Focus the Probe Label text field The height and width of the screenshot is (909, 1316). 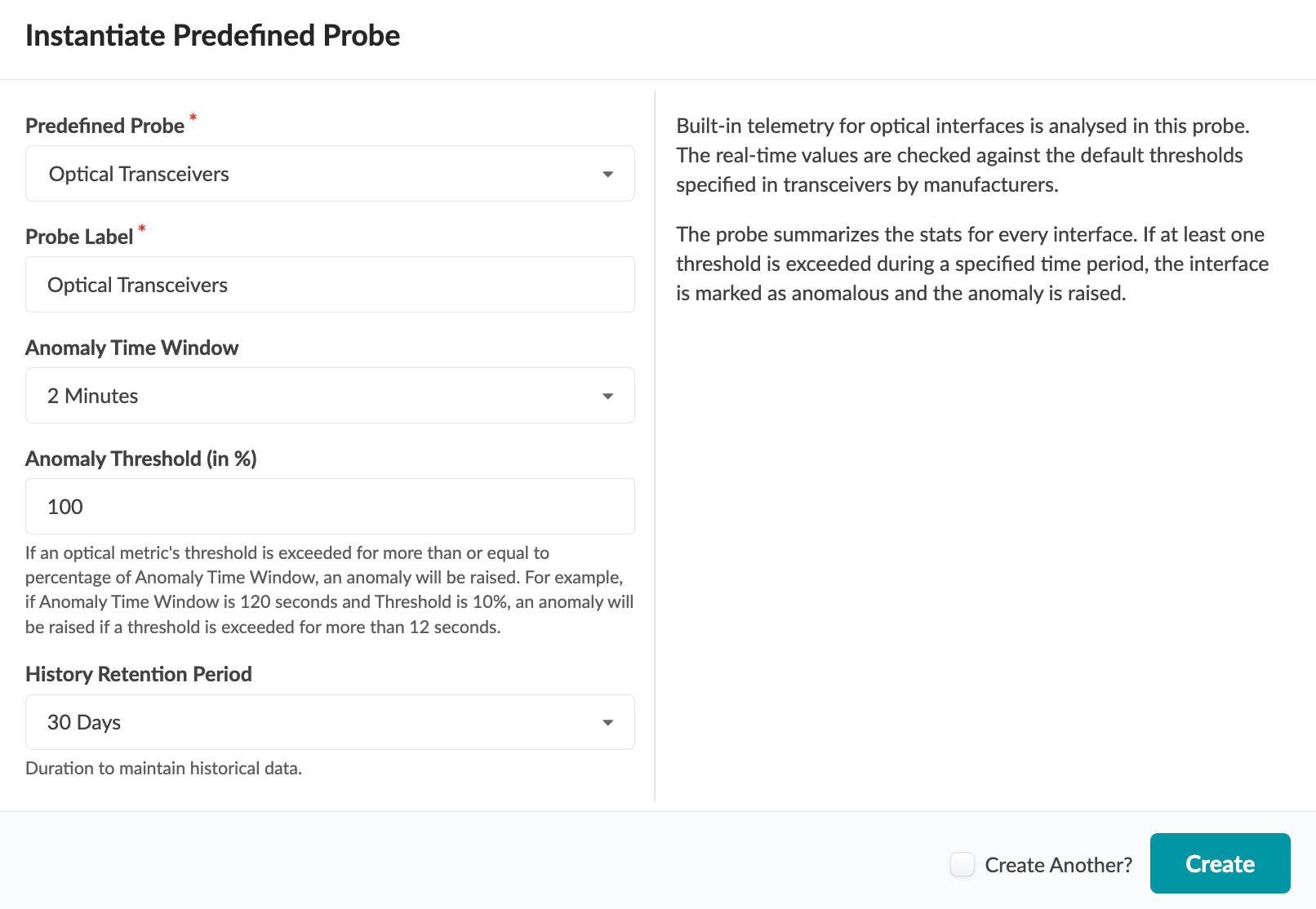[x=330, y=285]
